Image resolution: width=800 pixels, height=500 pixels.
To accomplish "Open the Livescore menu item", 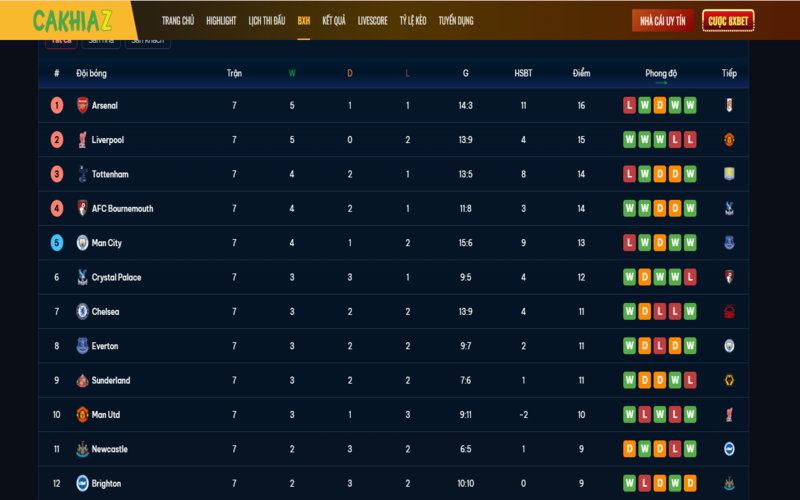I will [x=372, y=20].
